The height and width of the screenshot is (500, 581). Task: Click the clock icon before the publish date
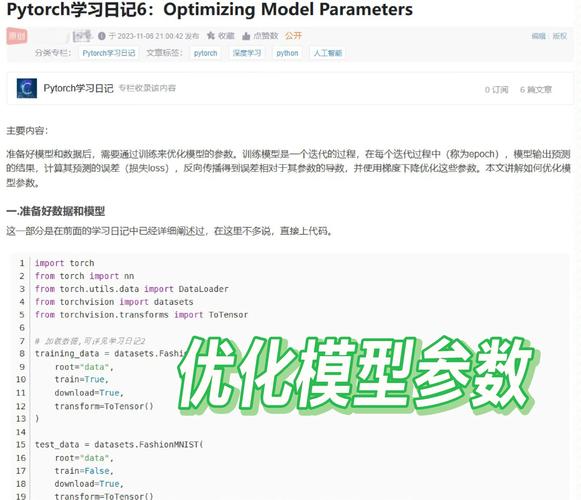coord(102,36)
